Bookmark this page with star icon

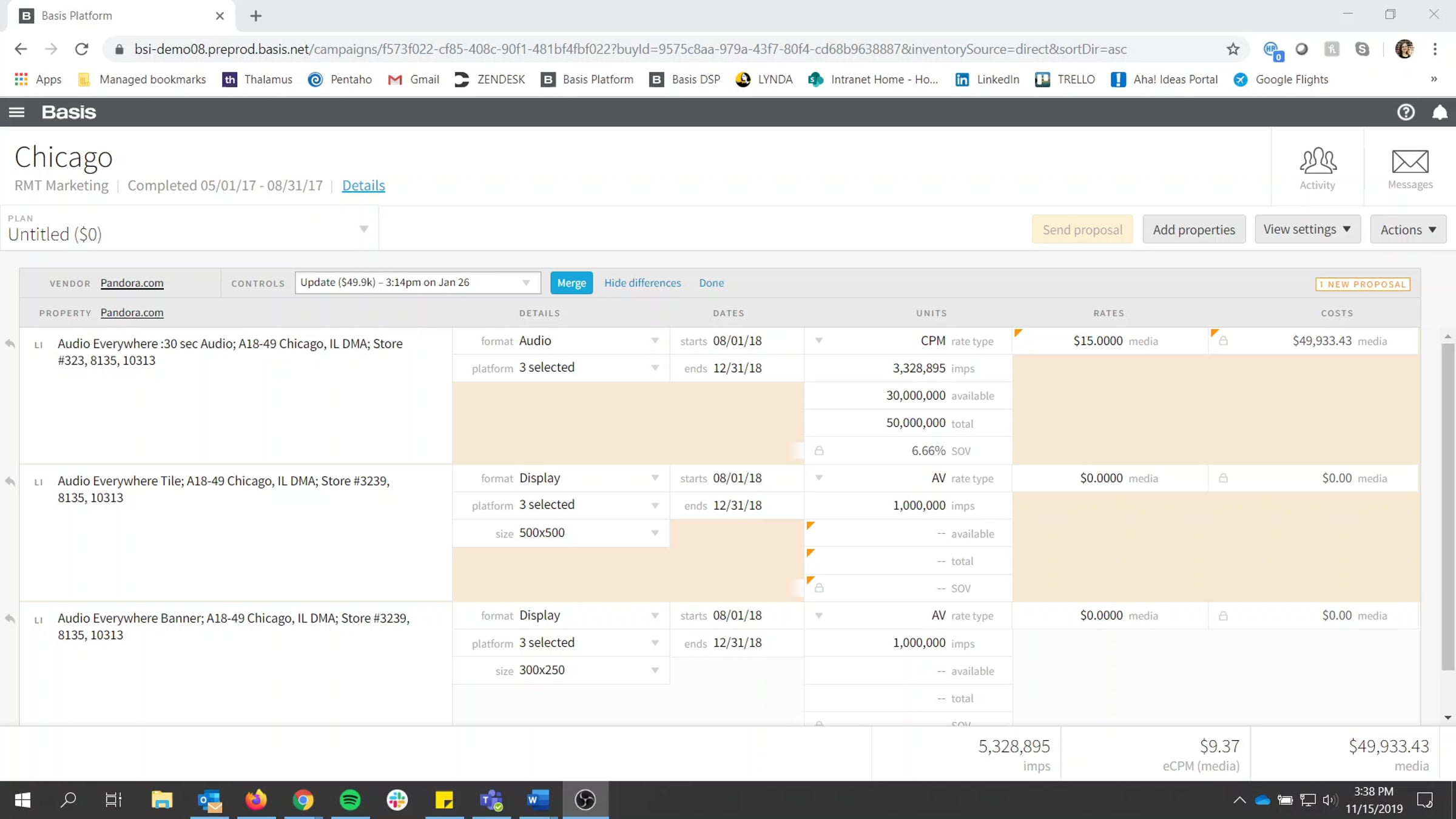(x=1233, y=49)
